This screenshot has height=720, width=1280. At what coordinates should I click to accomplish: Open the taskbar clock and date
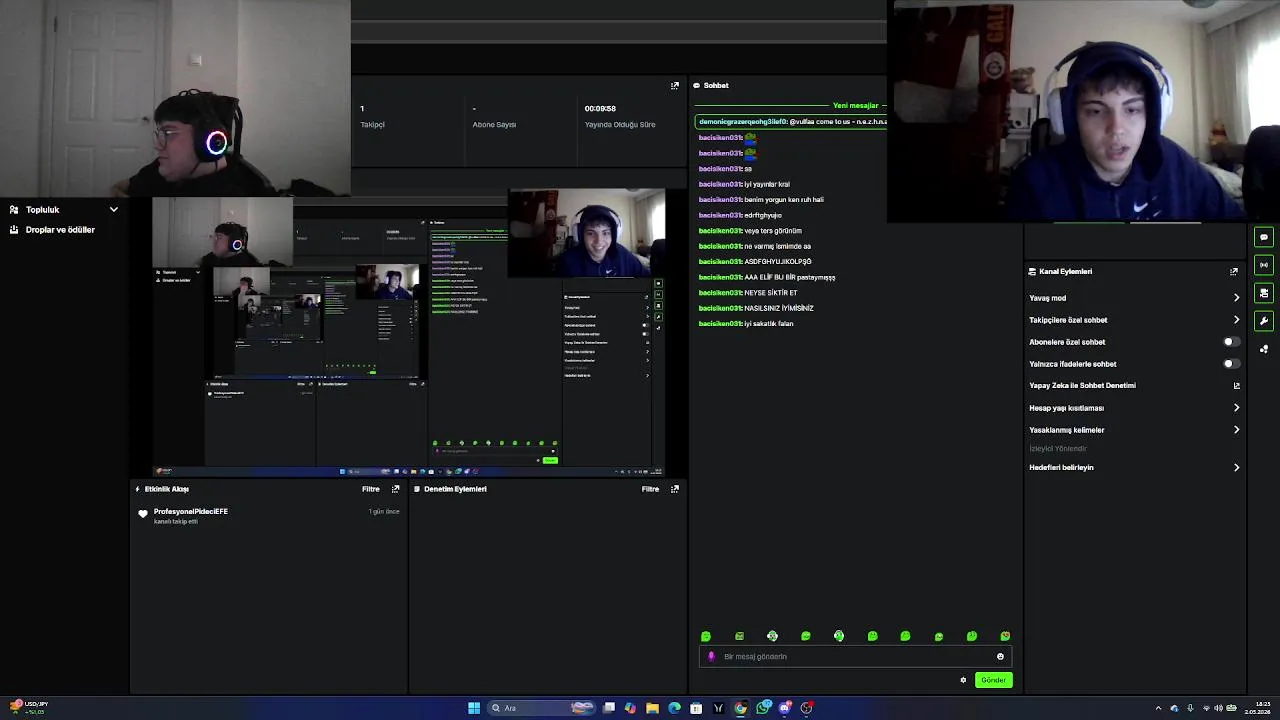pos(1257,708)
